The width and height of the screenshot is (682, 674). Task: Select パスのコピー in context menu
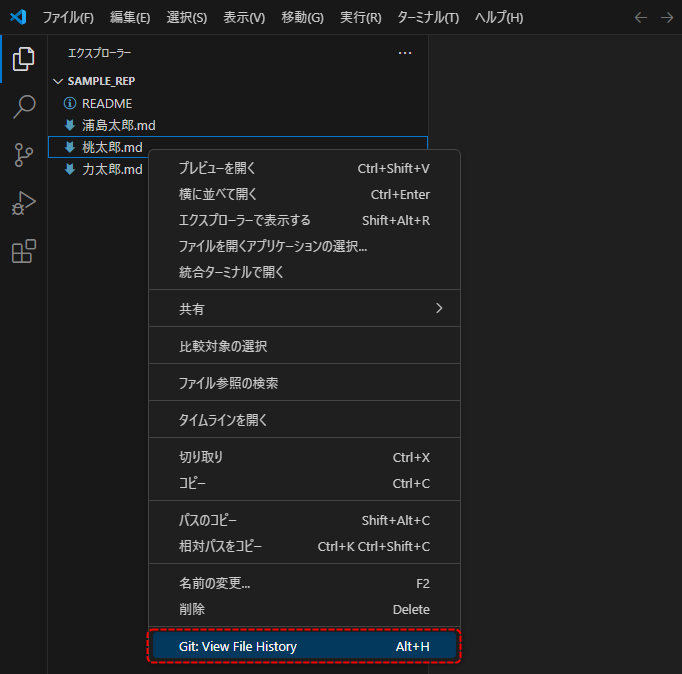click(x=304, y=521)
